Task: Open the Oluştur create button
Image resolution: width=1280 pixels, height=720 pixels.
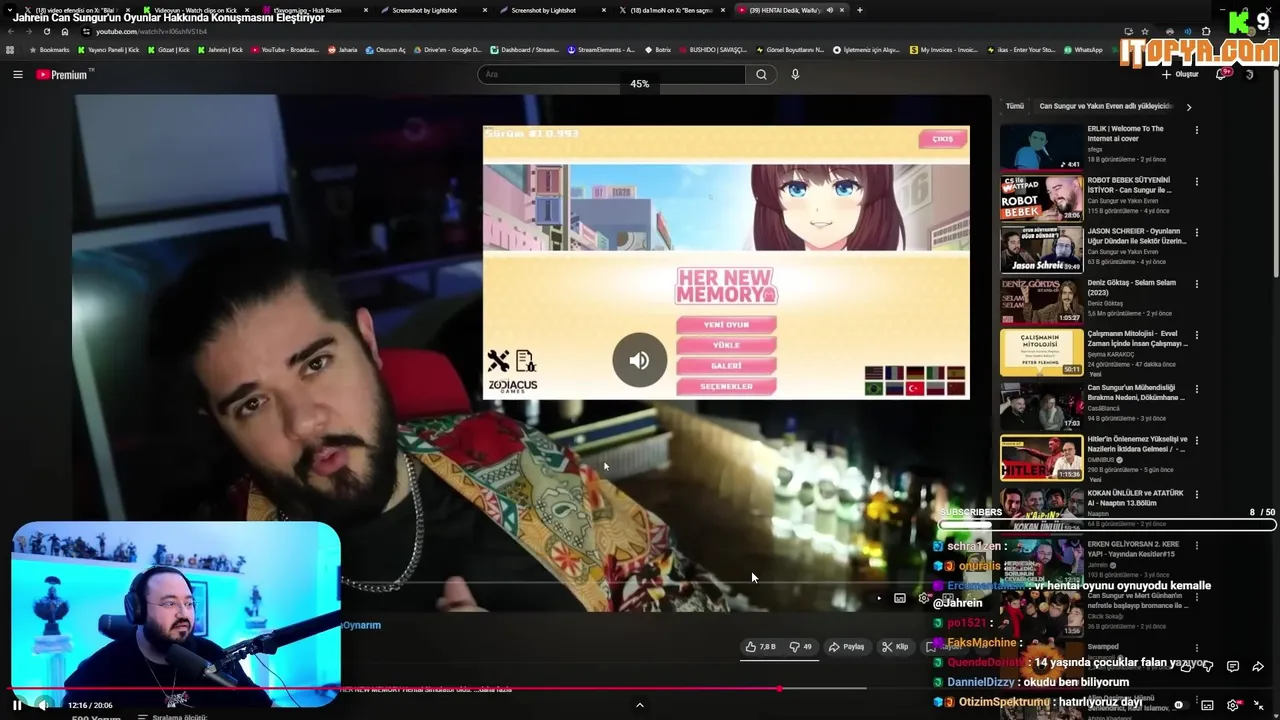Action: point(1180,74)
